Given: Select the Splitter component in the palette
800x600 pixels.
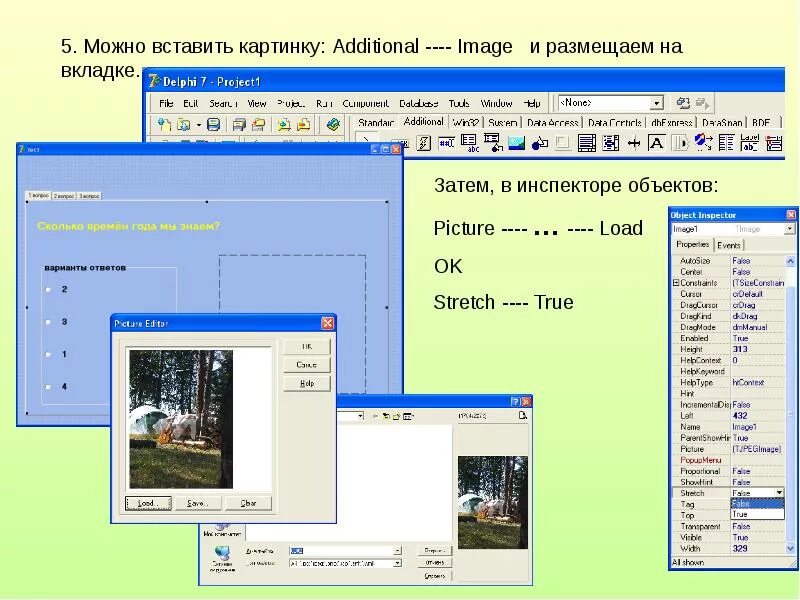Looking at the screenshot, I should [x=634, y=143].
